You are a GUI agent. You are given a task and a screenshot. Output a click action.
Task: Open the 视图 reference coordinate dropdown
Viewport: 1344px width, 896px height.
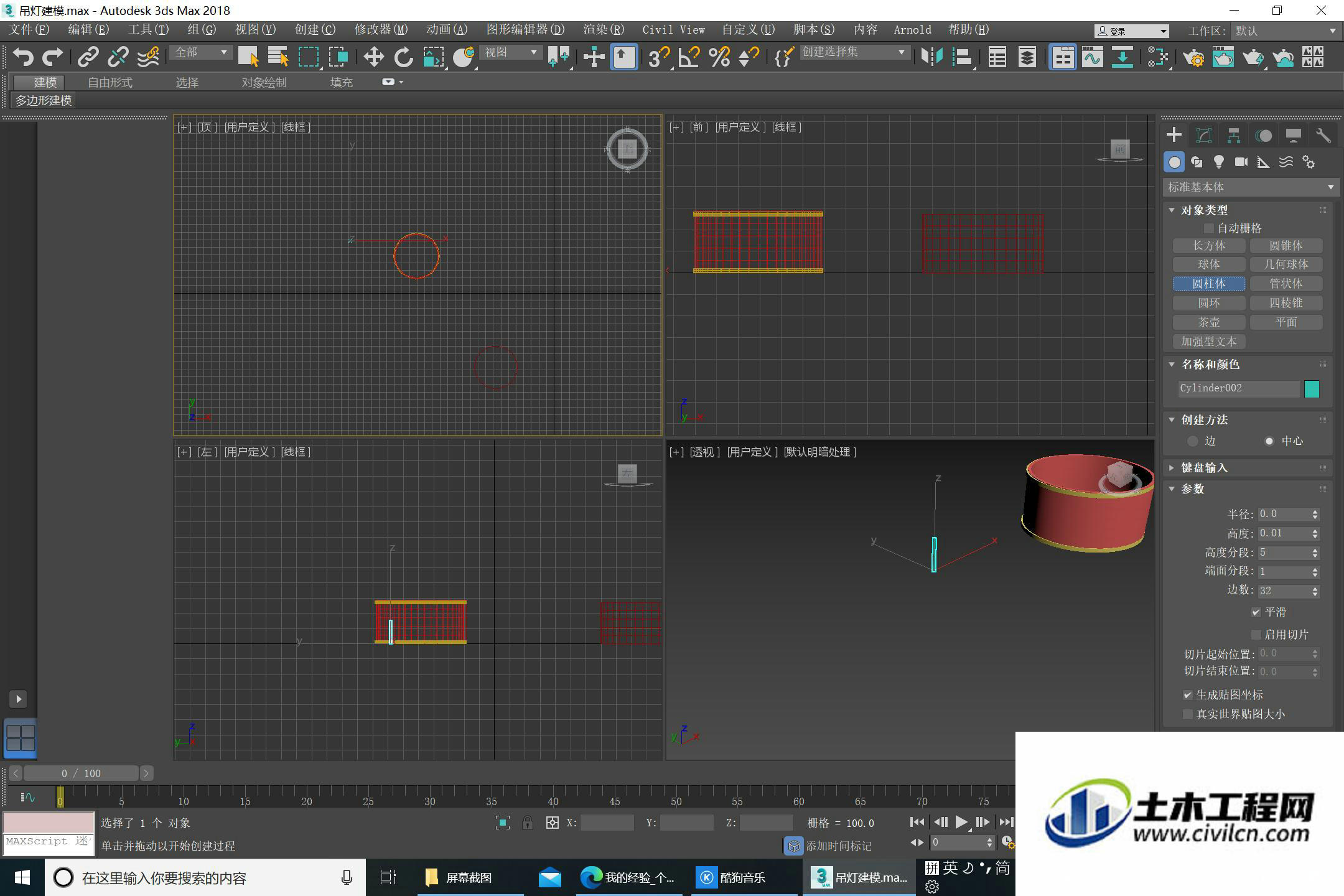tap(511, 53)
